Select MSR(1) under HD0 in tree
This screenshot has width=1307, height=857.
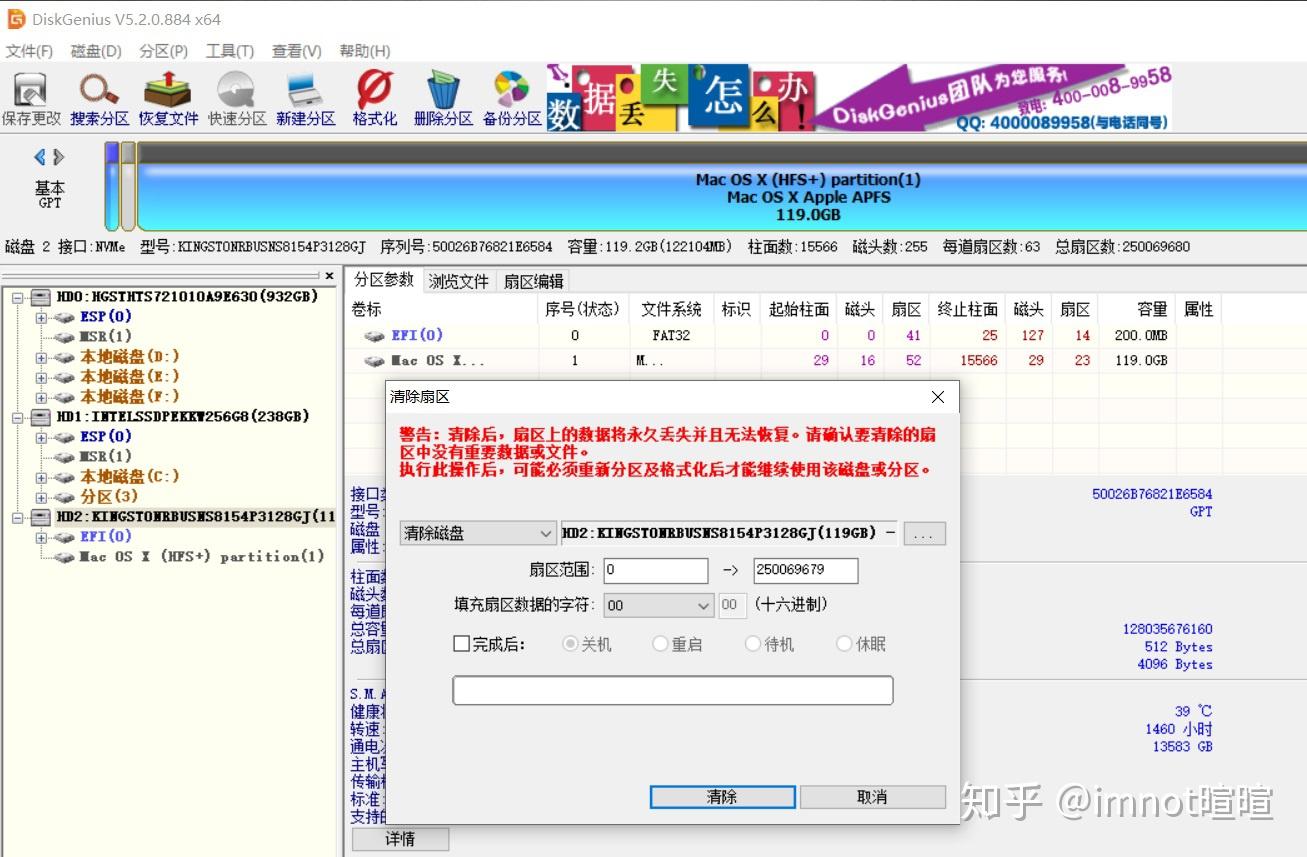coord(105,337)
